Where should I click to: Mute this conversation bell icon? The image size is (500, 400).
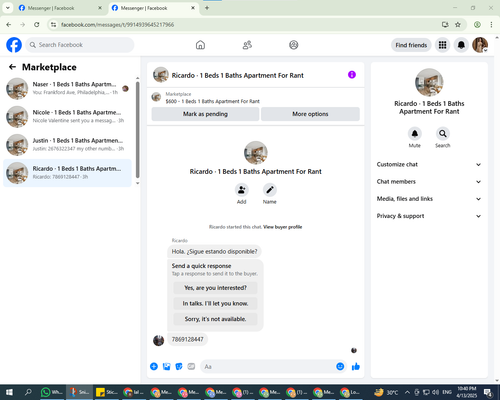coord(415,134)
